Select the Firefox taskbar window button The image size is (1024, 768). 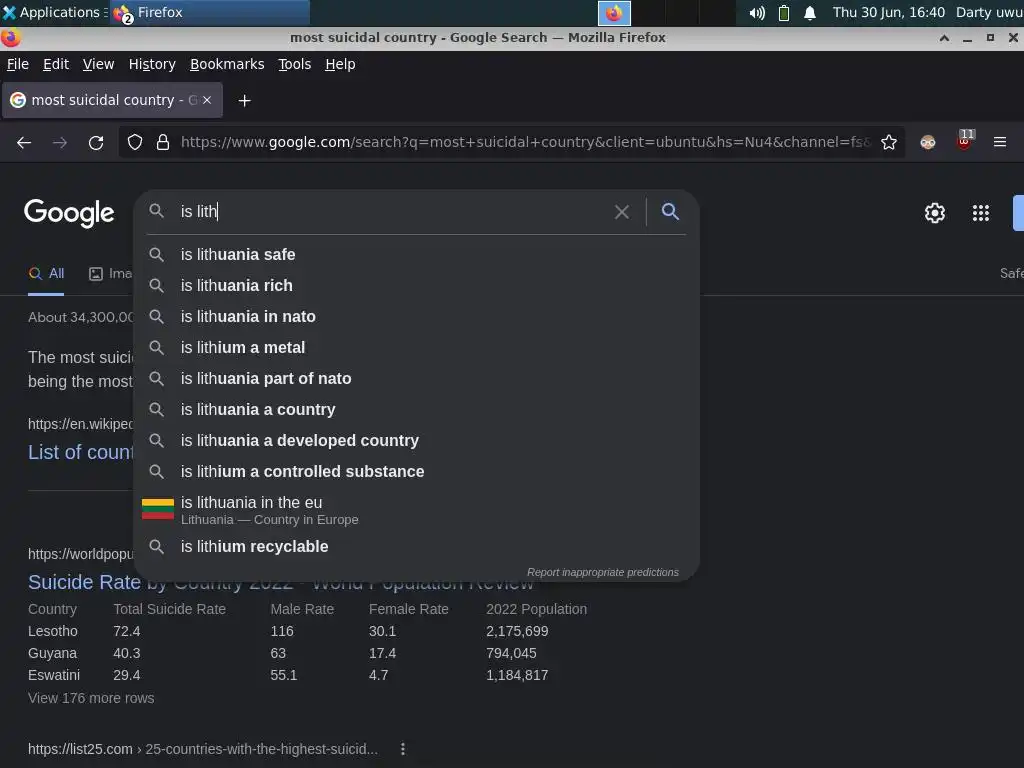point(210,12)
